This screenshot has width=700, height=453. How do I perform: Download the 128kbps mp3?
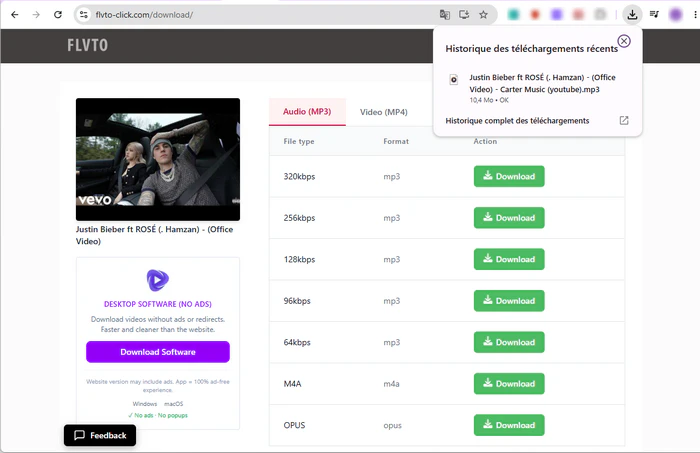tap(509, 259)
